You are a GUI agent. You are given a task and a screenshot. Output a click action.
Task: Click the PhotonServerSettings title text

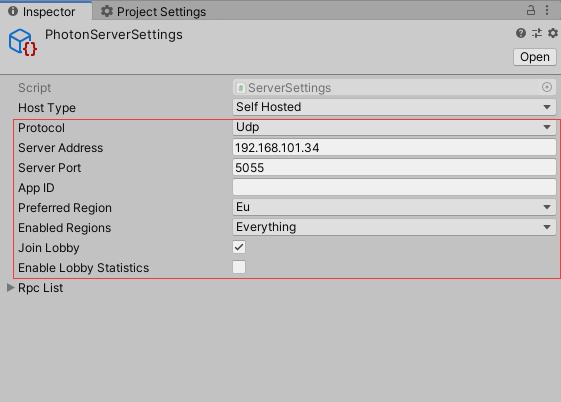[113, 35]
